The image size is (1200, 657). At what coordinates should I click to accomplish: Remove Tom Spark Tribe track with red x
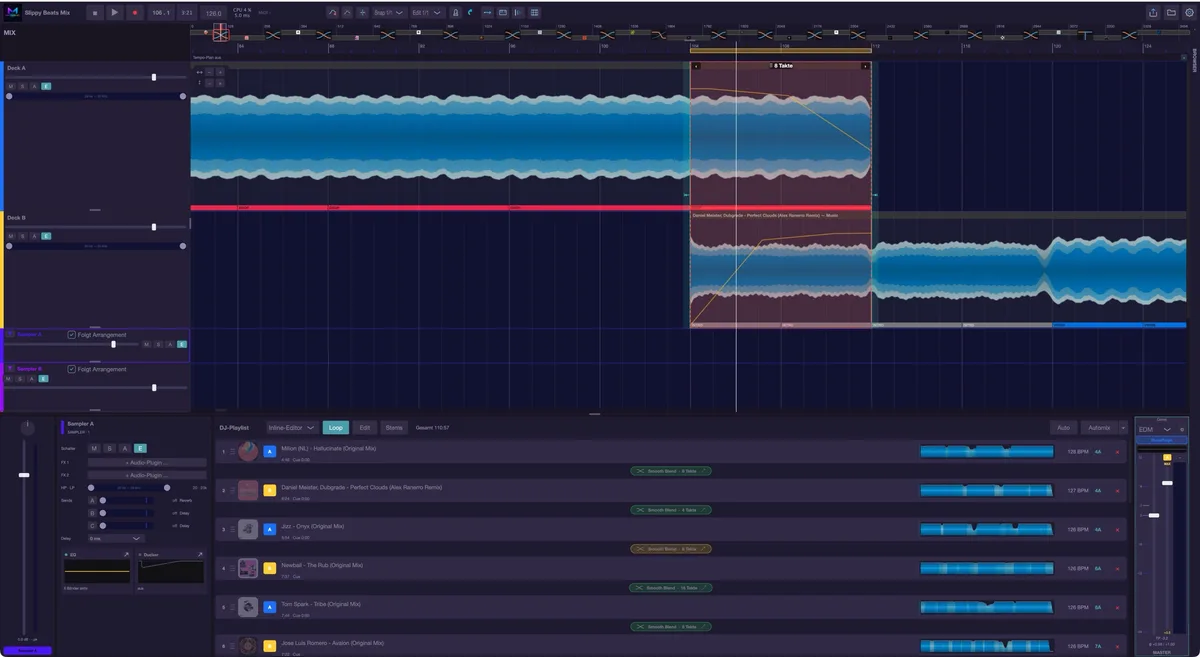point(1117,608)
